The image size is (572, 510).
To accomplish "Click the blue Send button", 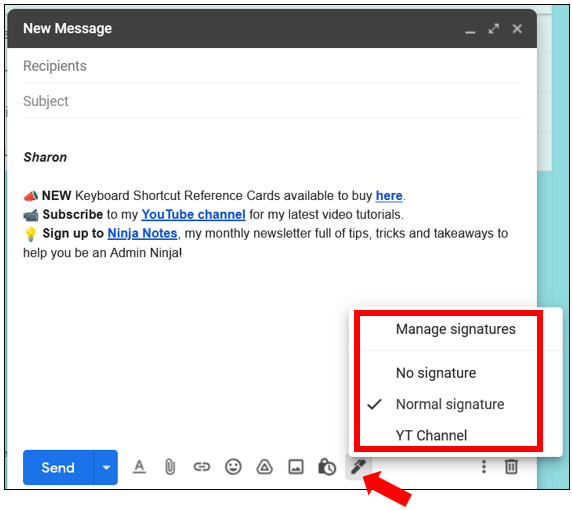I will tap(58, 467).
